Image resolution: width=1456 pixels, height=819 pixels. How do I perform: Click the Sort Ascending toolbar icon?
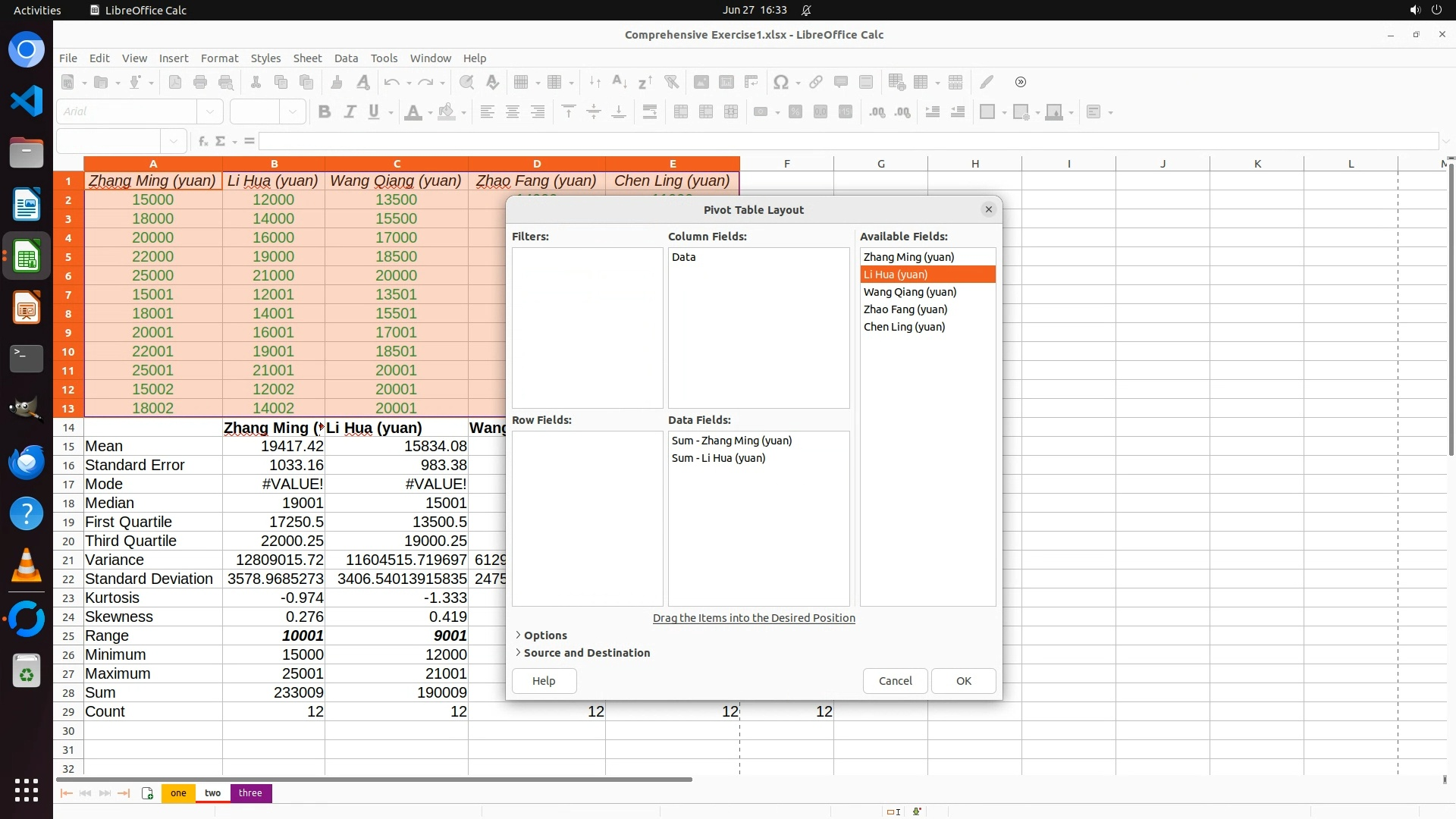(x=620, y=82)
